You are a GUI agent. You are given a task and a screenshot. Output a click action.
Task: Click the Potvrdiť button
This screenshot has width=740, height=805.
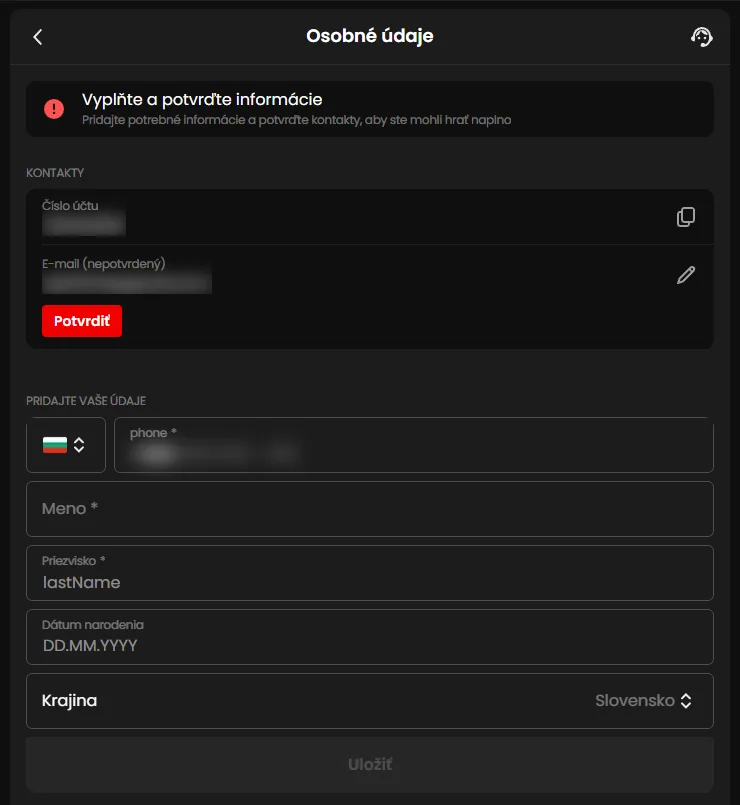[x=82, y=321]
